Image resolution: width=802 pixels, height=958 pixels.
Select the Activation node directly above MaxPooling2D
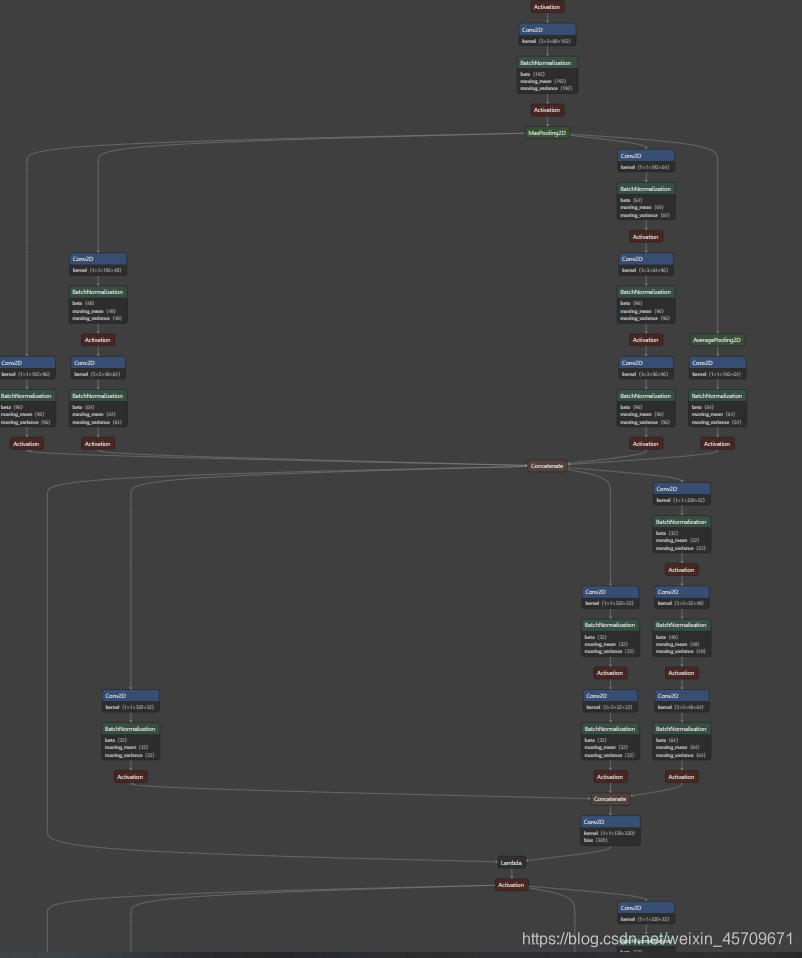pos(547,110)
